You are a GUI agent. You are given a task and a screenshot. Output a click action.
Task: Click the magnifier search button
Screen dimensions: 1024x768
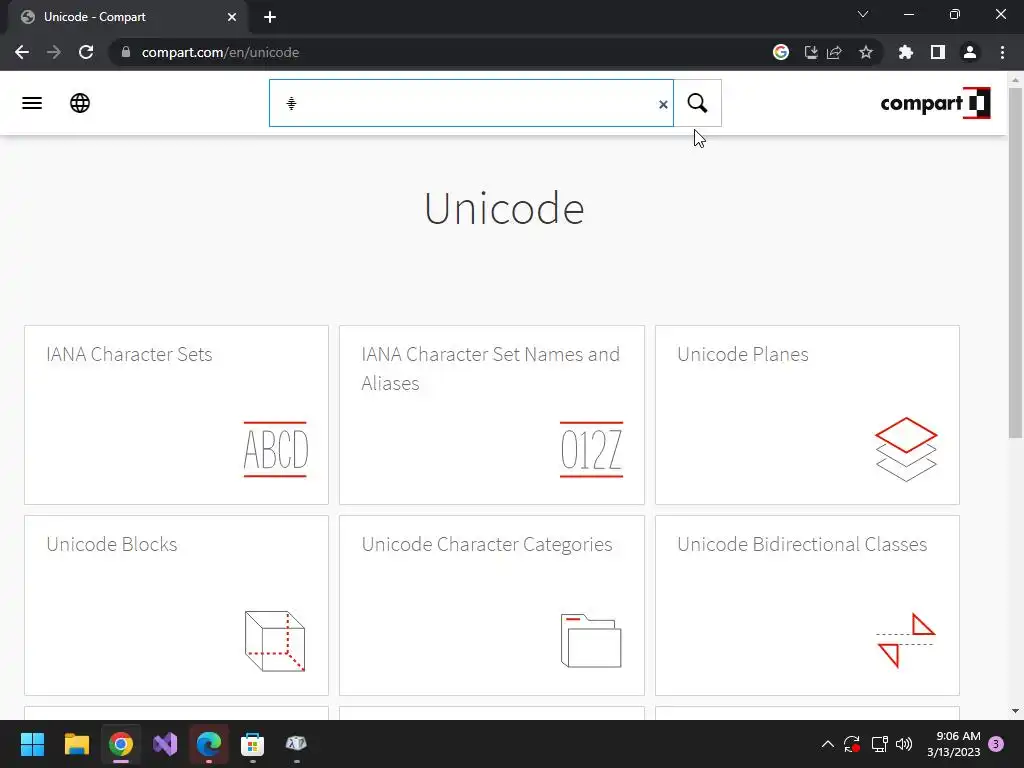(697, 103)
